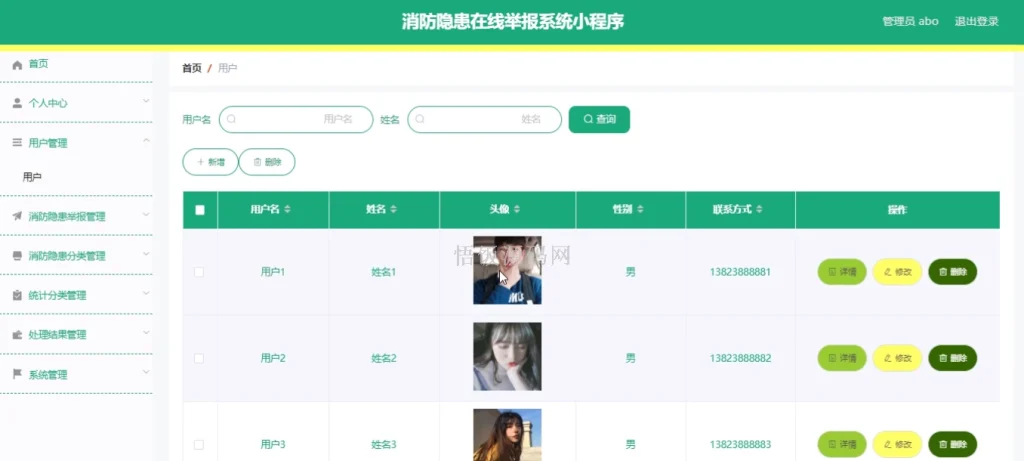1024x461 pixels.
Task: Select the checkbox for 用户2 row
Action: 199,358
